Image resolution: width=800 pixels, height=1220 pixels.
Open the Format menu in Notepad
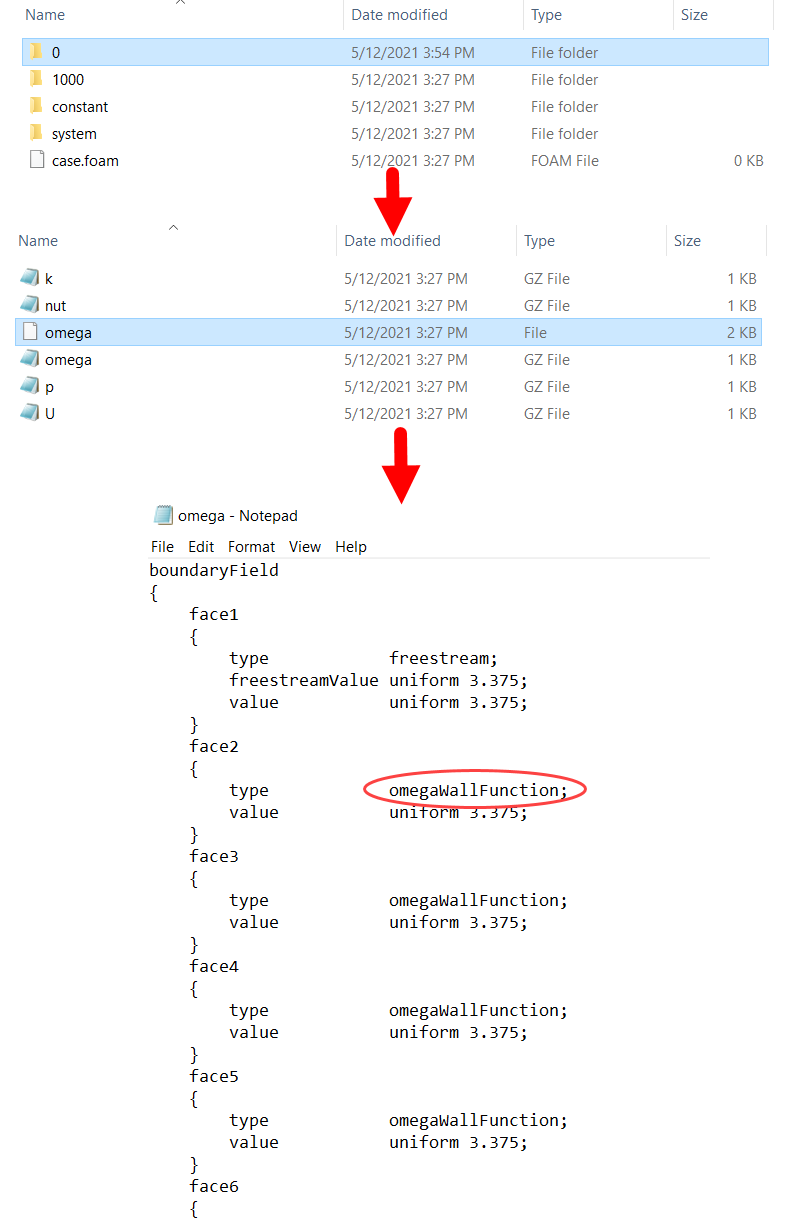(x=251, y=546)
